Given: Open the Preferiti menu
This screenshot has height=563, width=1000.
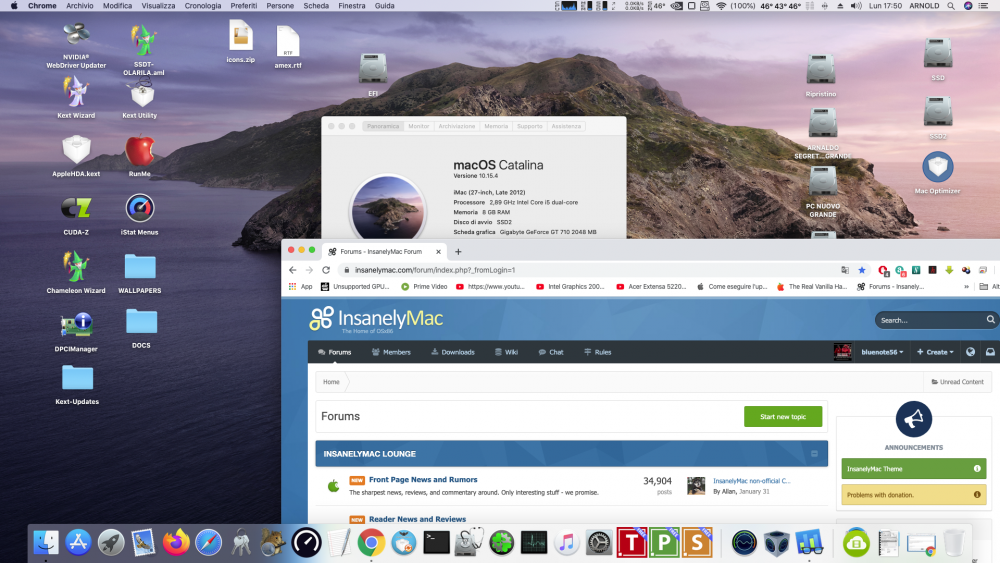Looking at the screenshot, I should point(244,6).
